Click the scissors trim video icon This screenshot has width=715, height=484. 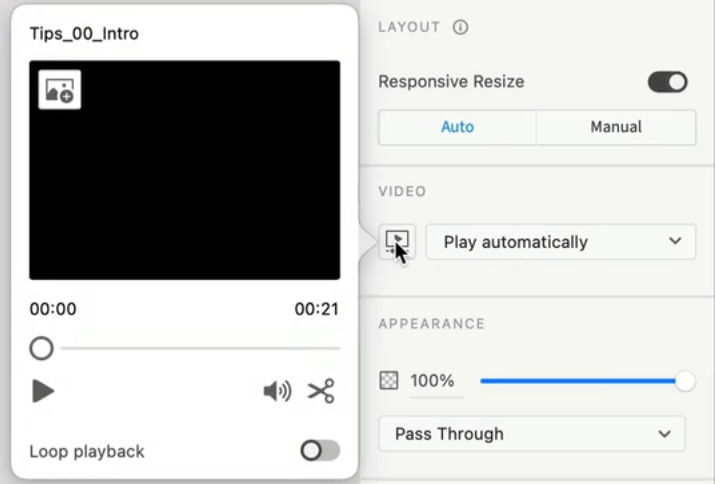tap(321, 391)
